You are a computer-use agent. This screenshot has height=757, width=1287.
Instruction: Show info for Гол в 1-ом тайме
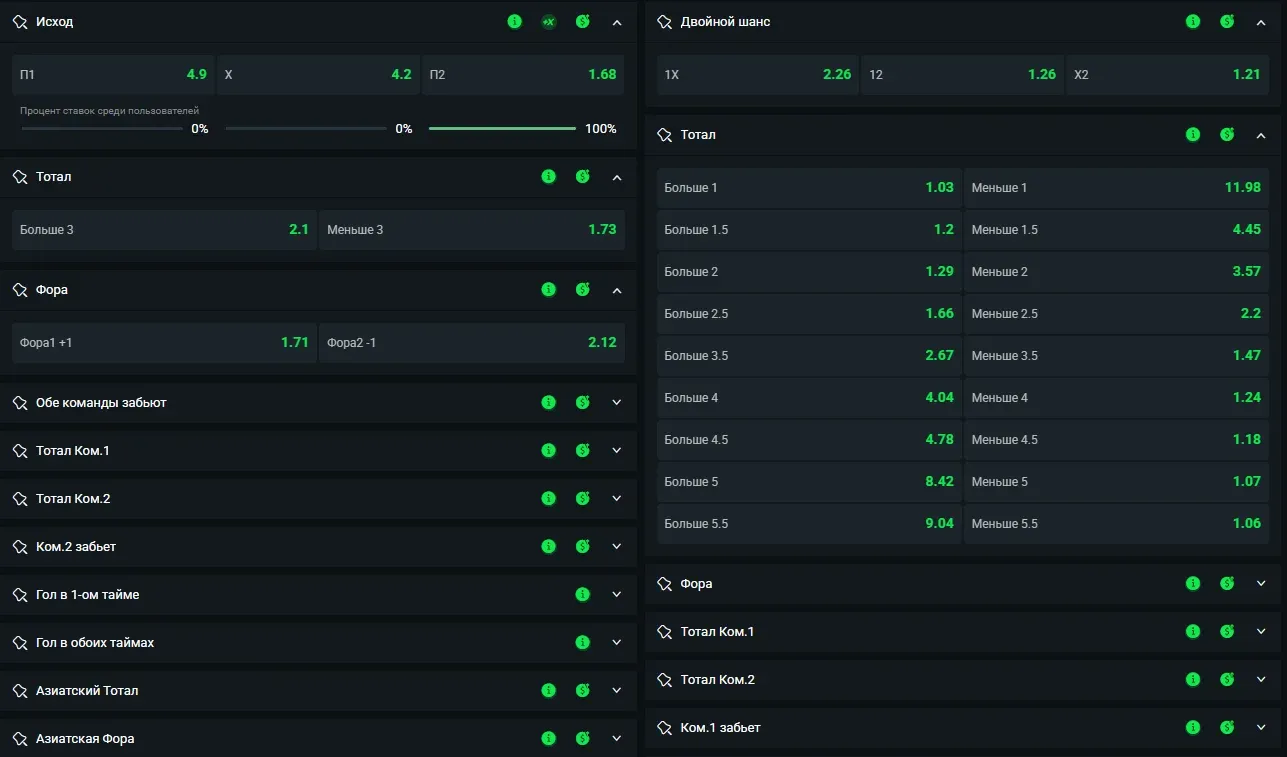[583, 595]
